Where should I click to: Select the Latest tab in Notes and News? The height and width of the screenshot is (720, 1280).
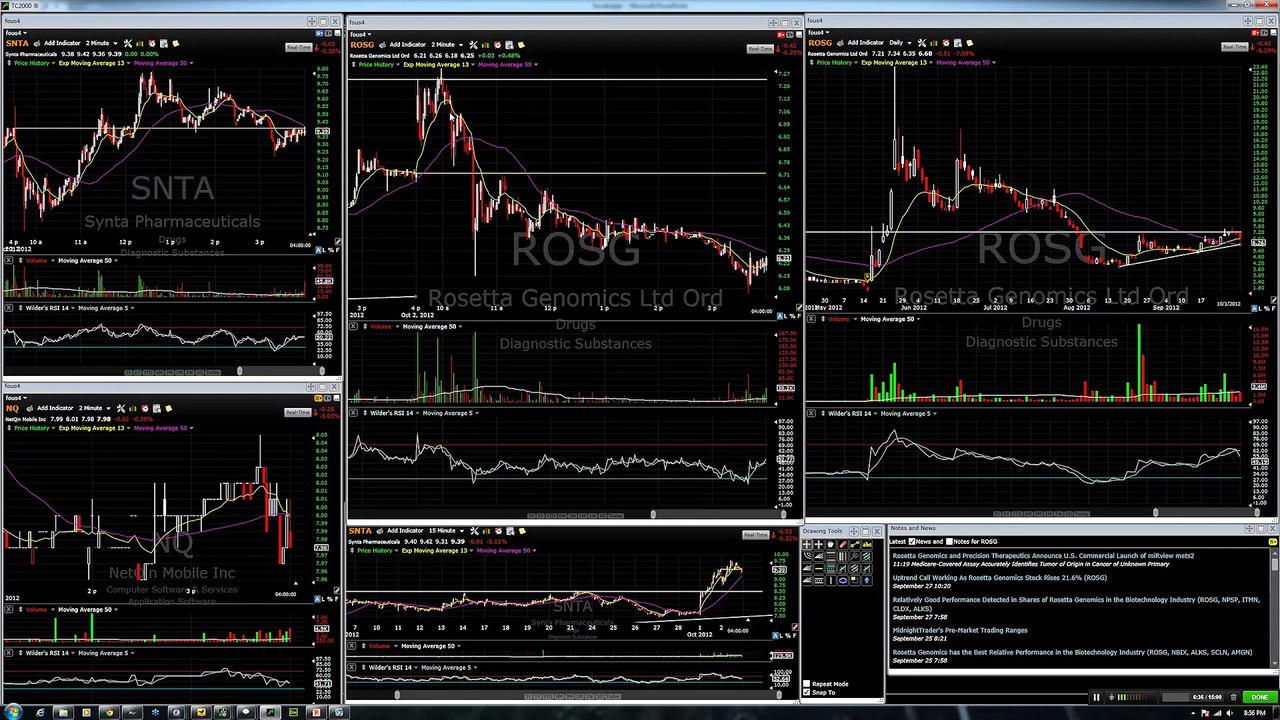click(x=897, y=542)
